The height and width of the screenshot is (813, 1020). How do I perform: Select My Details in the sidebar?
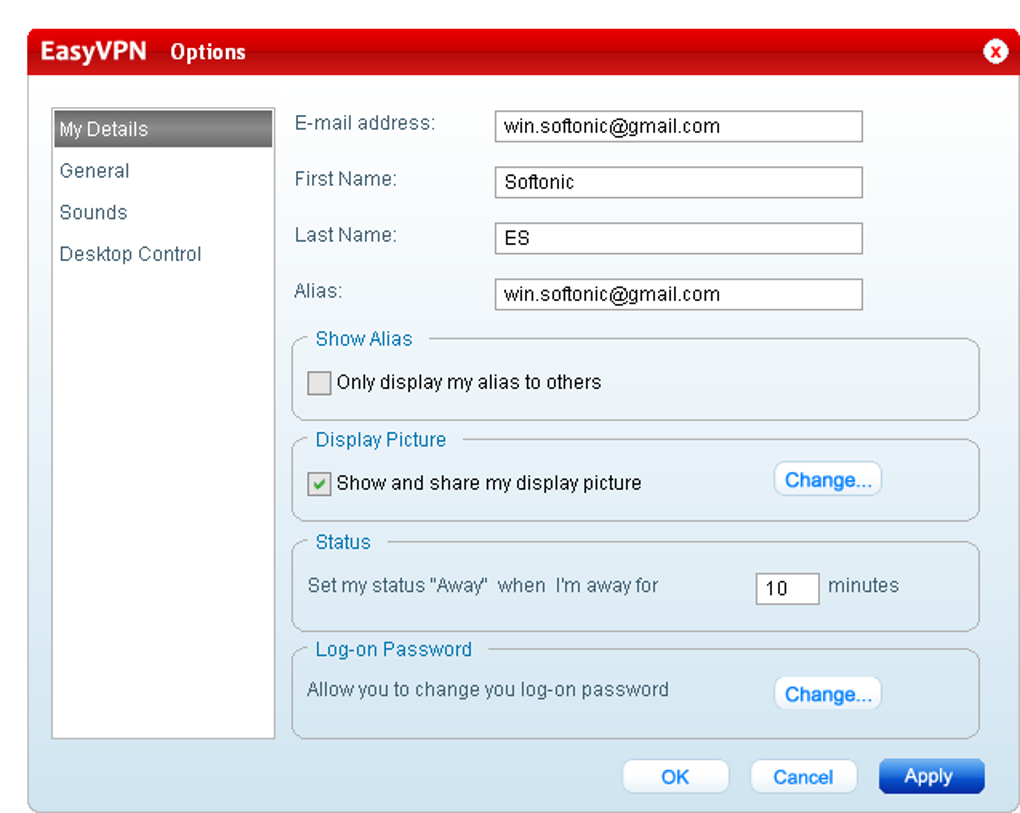point(163,129)
